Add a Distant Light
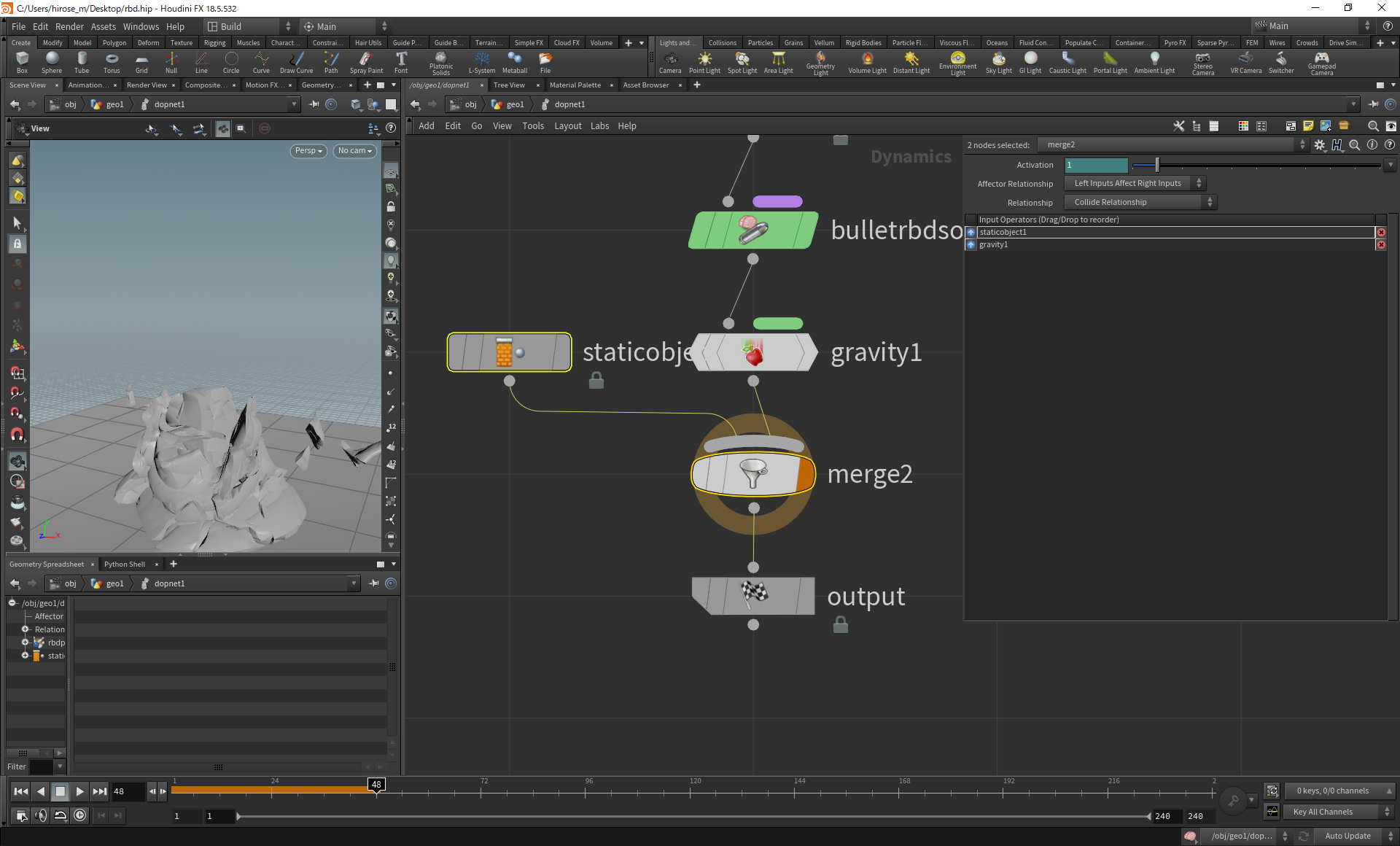 pyautogui.click(x=911, y=63)
